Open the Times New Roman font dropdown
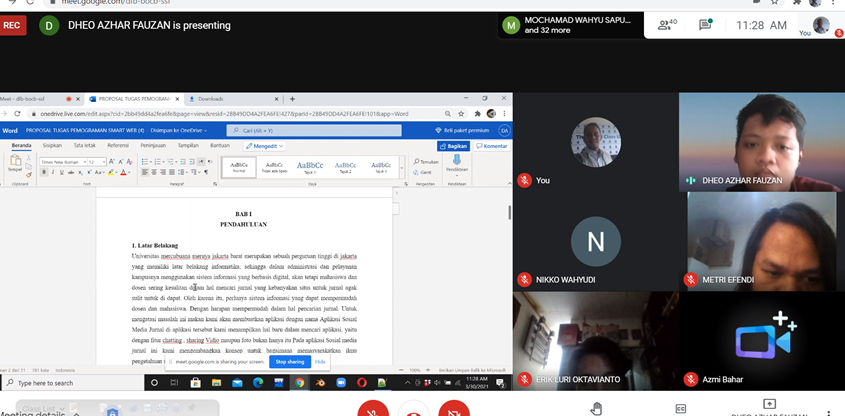The height and width of the screenshot is (416, 845). (60, 161)
